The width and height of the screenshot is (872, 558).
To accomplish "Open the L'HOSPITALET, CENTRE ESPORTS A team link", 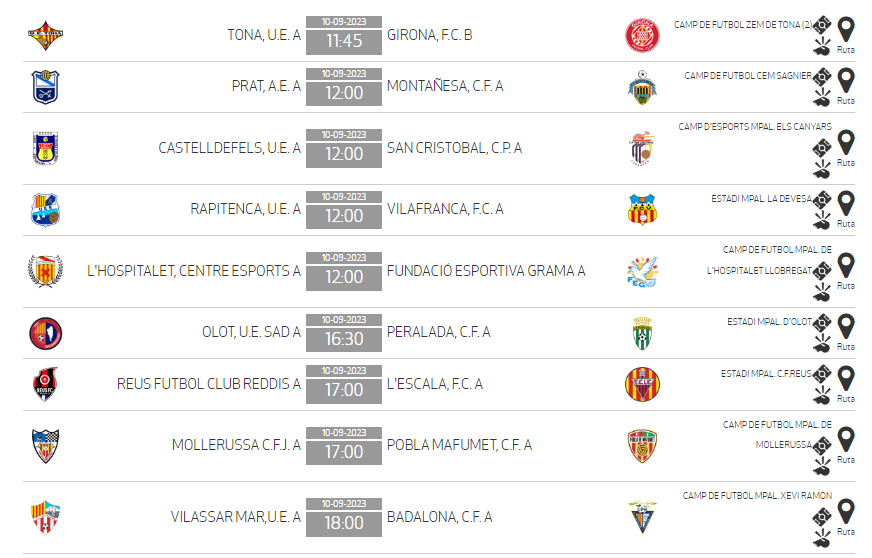I will click(x=194, y=270).
